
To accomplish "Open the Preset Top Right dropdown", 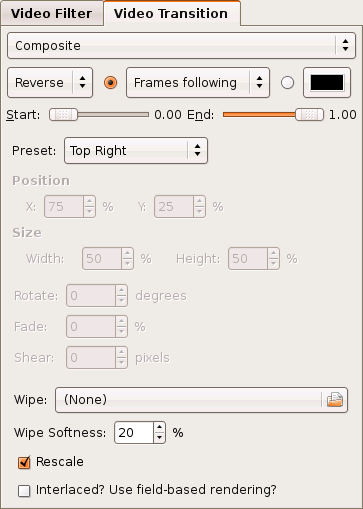I will click(x=136, y=151).
